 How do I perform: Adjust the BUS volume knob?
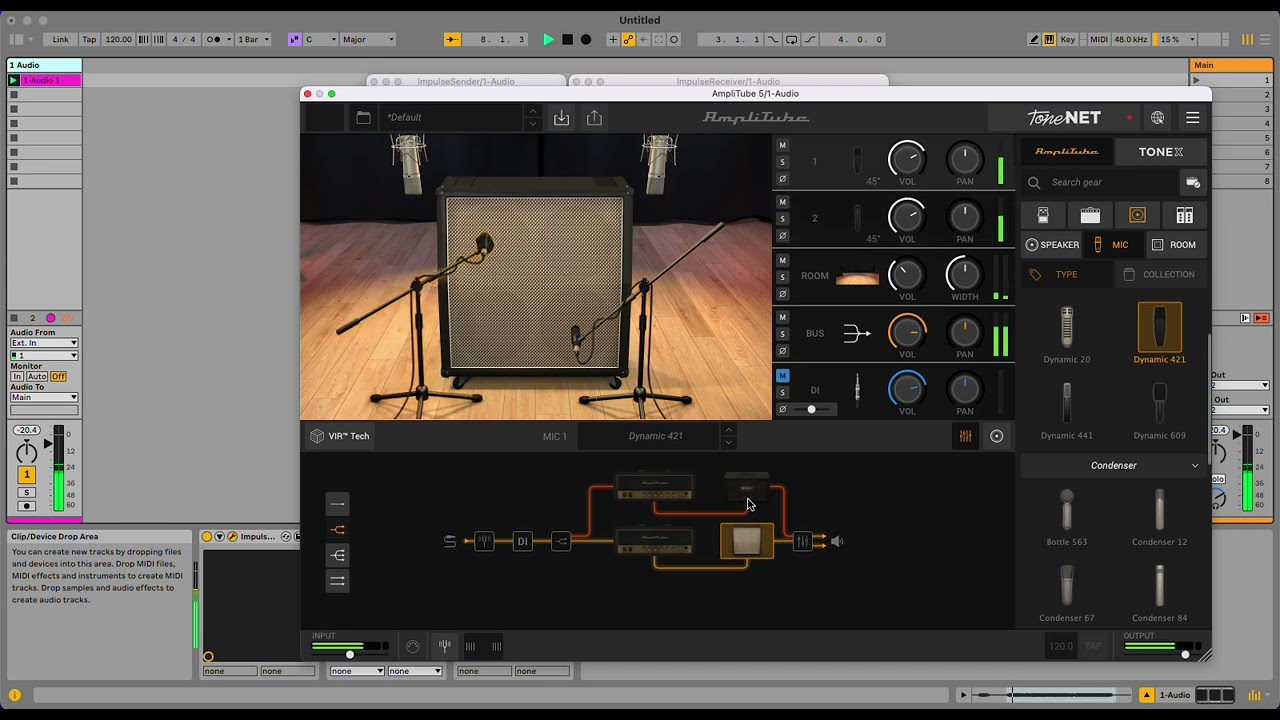tap(907, 332)
